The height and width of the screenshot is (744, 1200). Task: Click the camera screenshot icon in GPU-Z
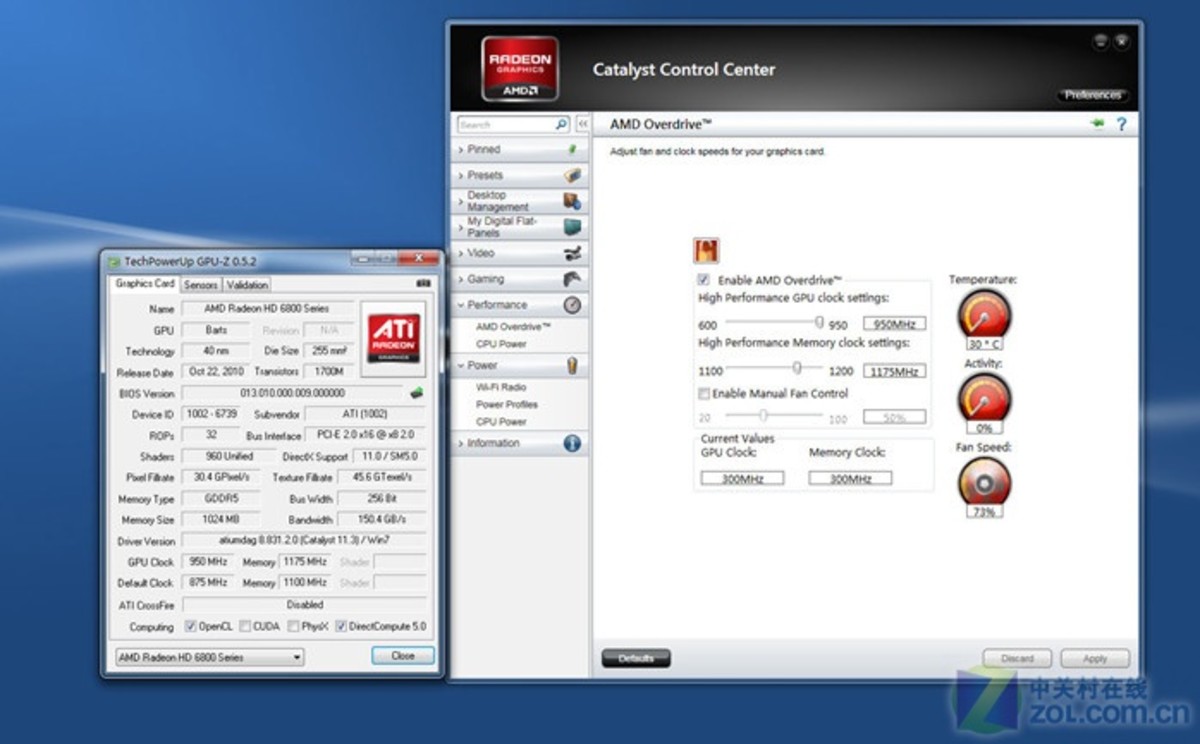pos(422,284)
